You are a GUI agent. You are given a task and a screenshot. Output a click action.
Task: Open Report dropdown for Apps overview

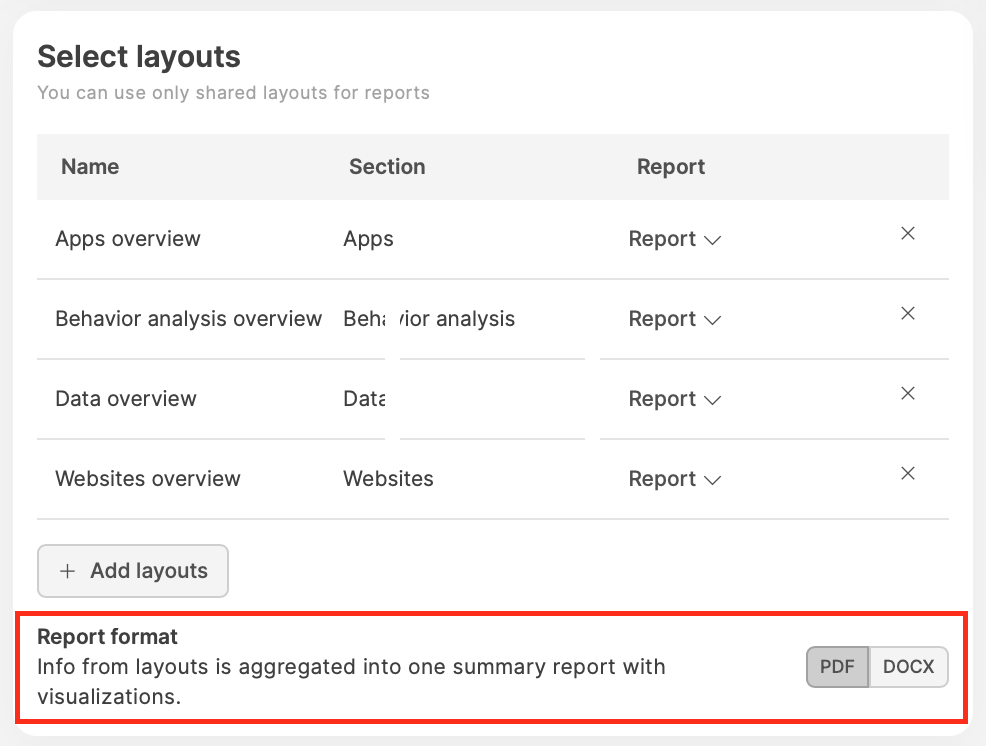675,239
